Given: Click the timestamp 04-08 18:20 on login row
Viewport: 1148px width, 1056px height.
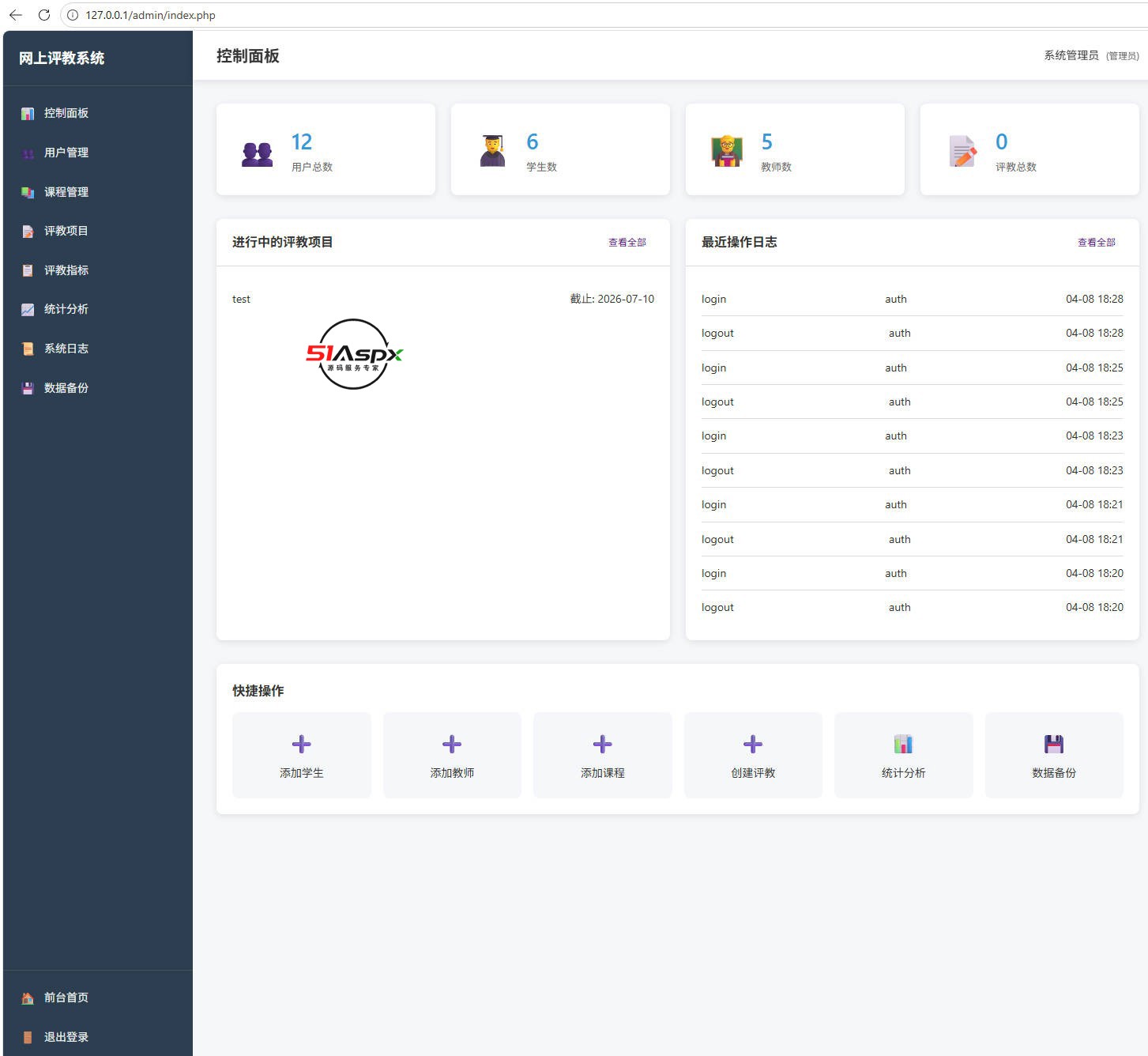Looking at the screenshot, I should coord(1094,573).
